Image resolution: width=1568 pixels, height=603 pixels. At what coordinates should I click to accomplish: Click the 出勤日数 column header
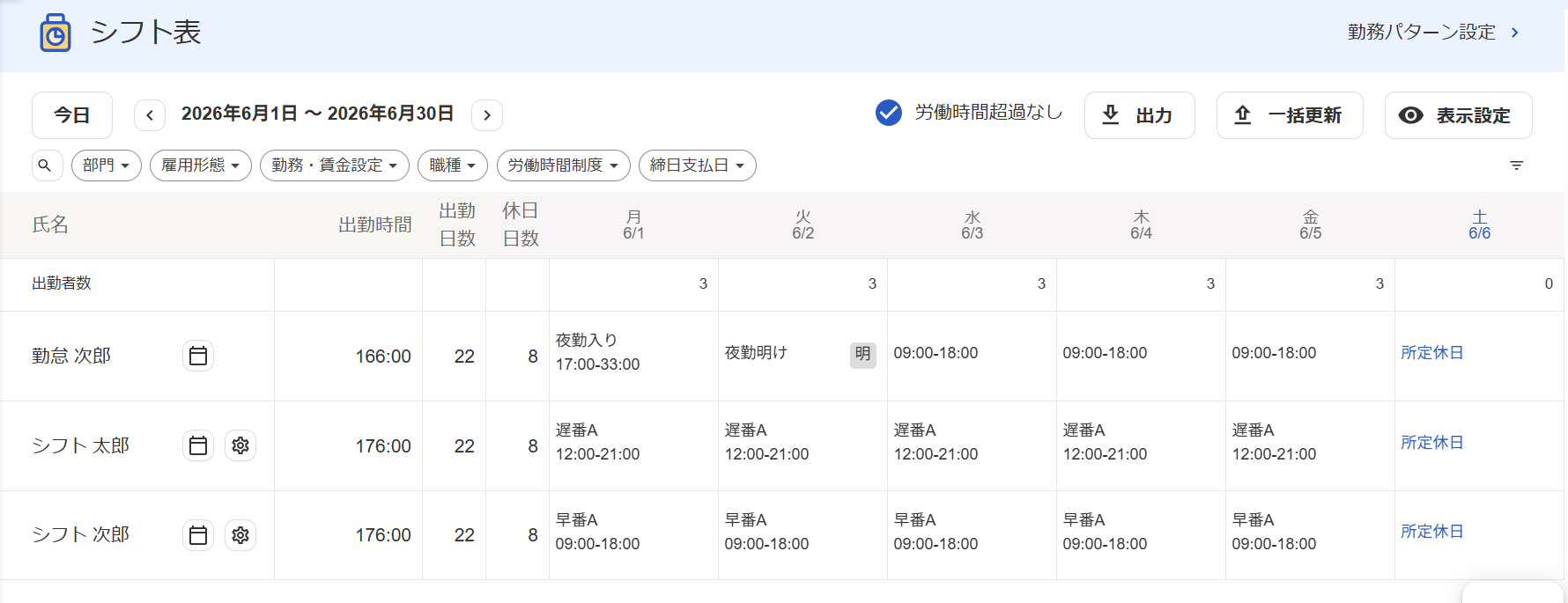(458, 224)
